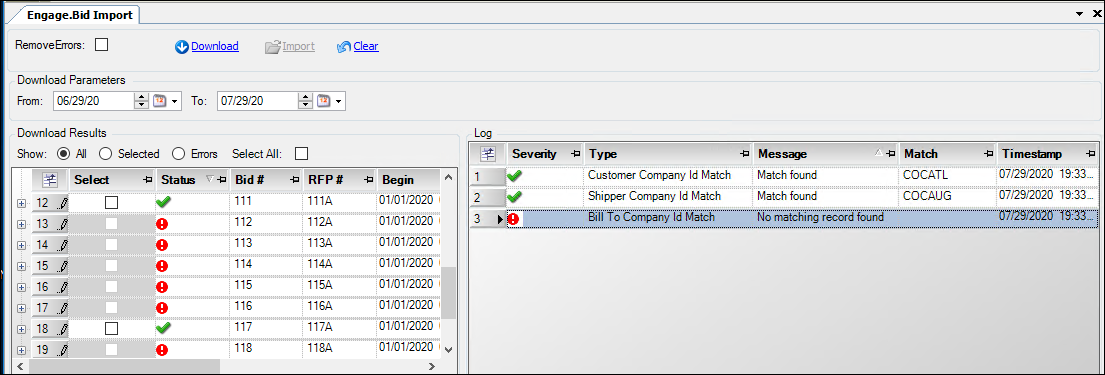This screenshot has width=1105, height=375.
Task: Click the pin icon in Severity column header
Action: click(x=574, y=154)
